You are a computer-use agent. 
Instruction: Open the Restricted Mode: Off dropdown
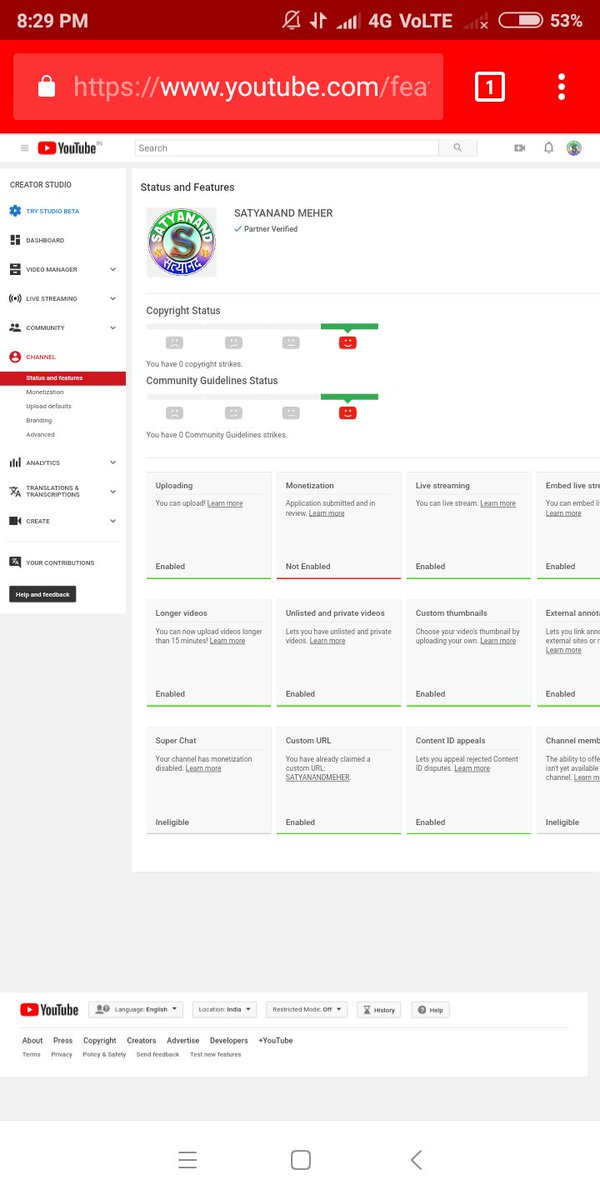(x=307, y=1010)
